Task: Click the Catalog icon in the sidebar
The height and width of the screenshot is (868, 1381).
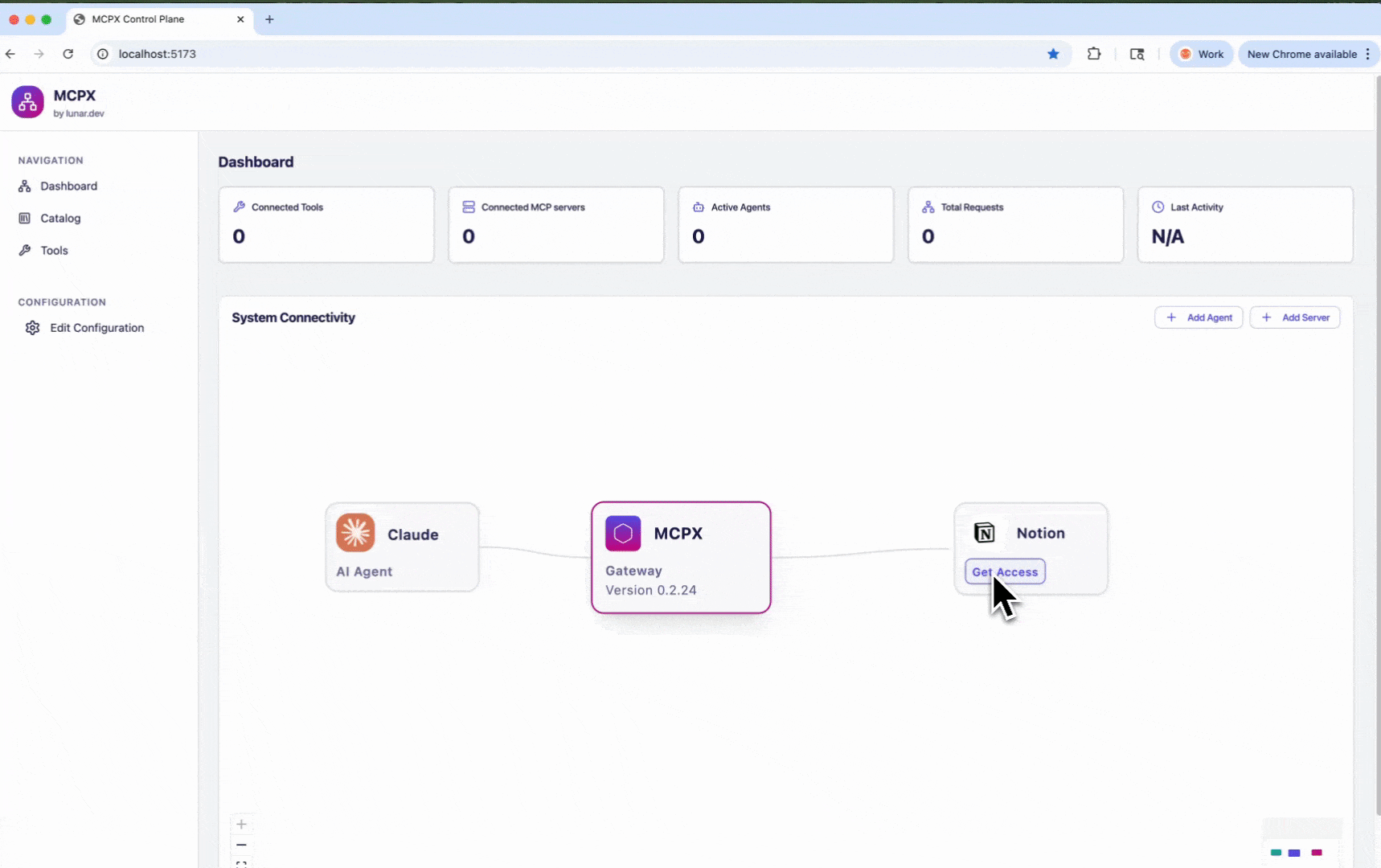Action: click(25, 218)
